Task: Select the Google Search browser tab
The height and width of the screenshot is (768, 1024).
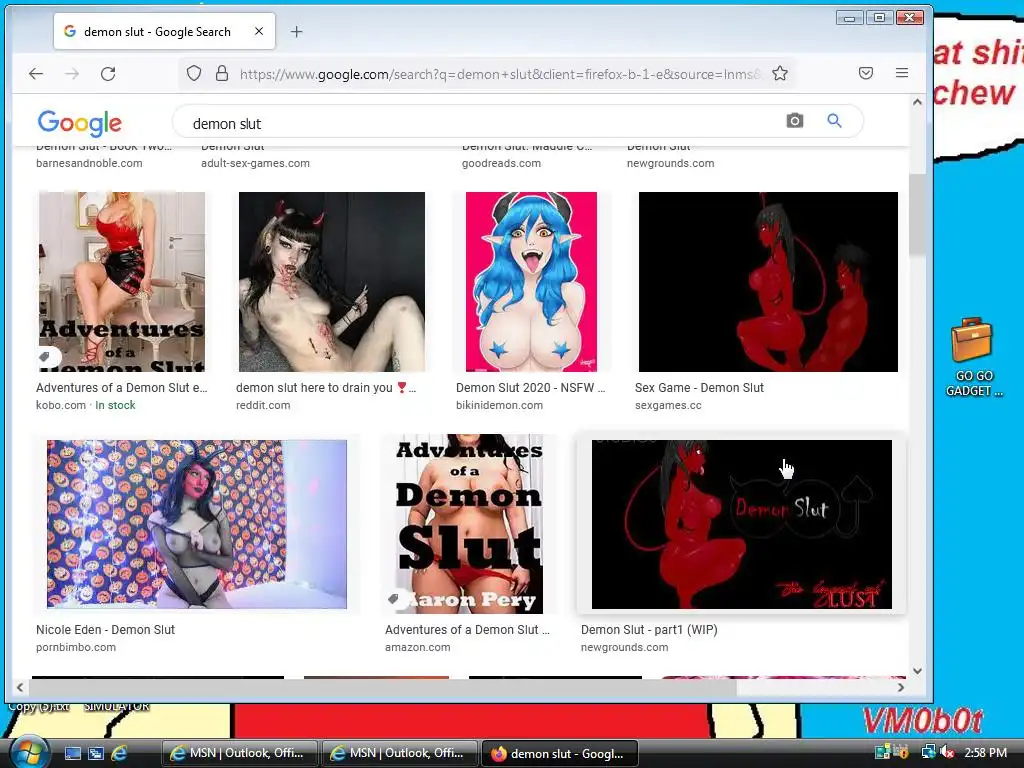Action: [165, 31]
